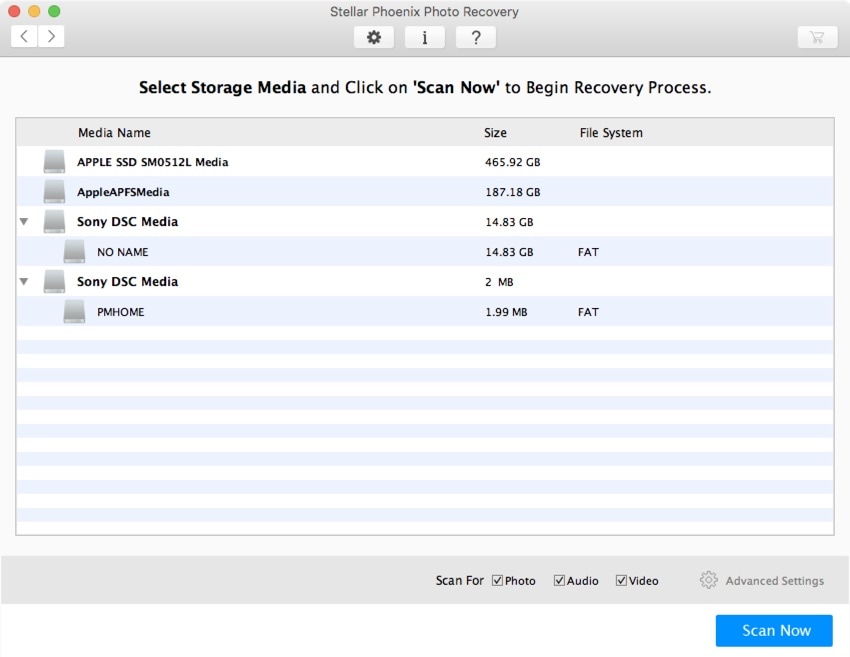Screen dimensions: 850x657
Task: Open help with the question mark icon
Action: (475, 37)
